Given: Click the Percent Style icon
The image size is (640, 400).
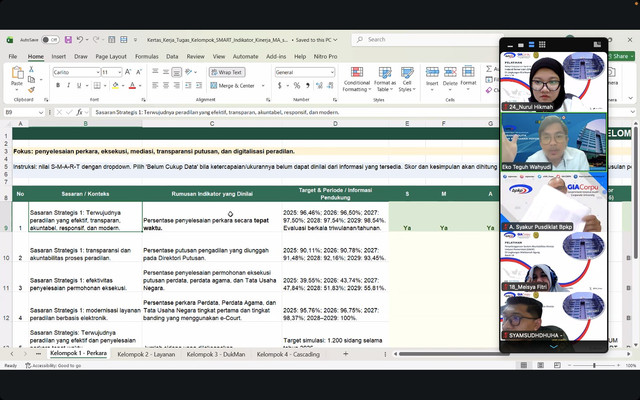Looking at the screenshot, I should click(297, 85).
